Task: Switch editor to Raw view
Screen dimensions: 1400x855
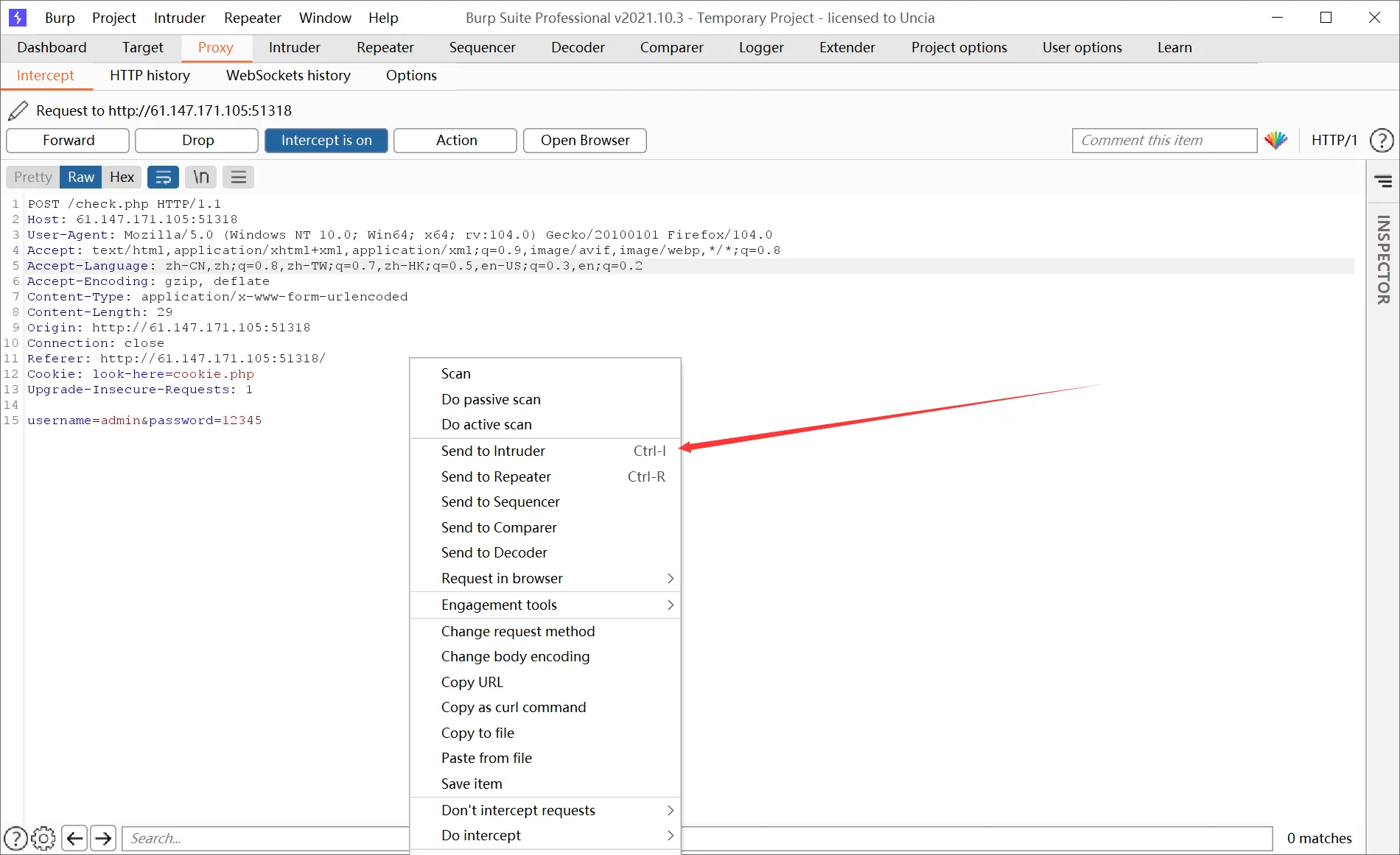Action: tap(81, 177)
